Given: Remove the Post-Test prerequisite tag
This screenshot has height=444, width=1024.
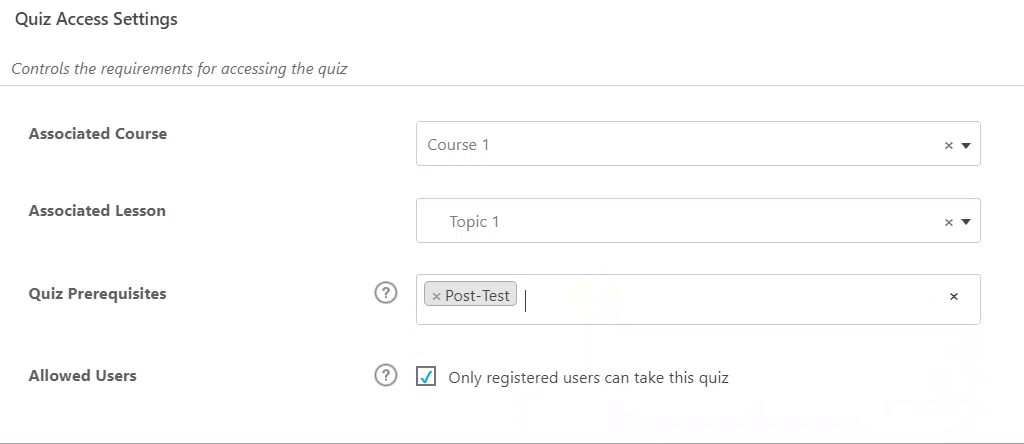Looking at the screenshot, I should (x=436, y=296).
